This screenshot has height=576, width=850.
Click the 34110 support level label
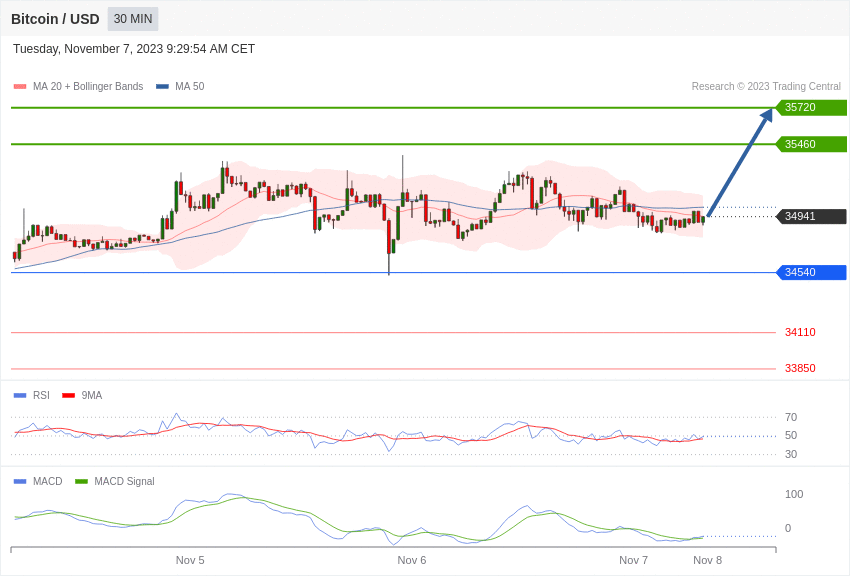coord(800,332)
